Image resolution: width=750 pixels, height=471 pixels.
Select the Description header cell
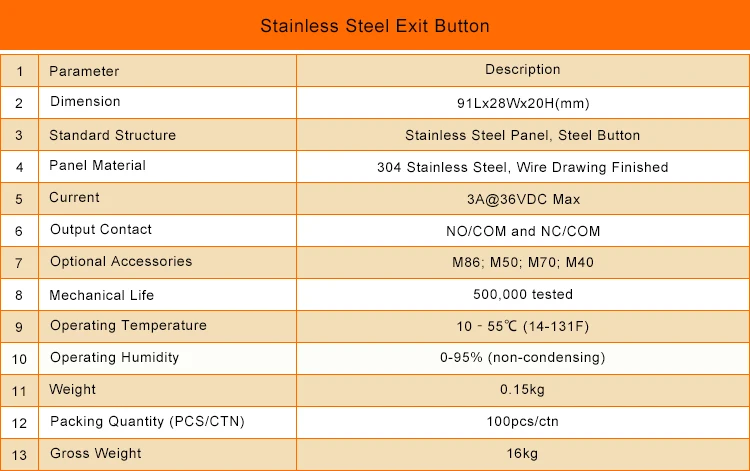pyautogui.click(x=523, y=71)
